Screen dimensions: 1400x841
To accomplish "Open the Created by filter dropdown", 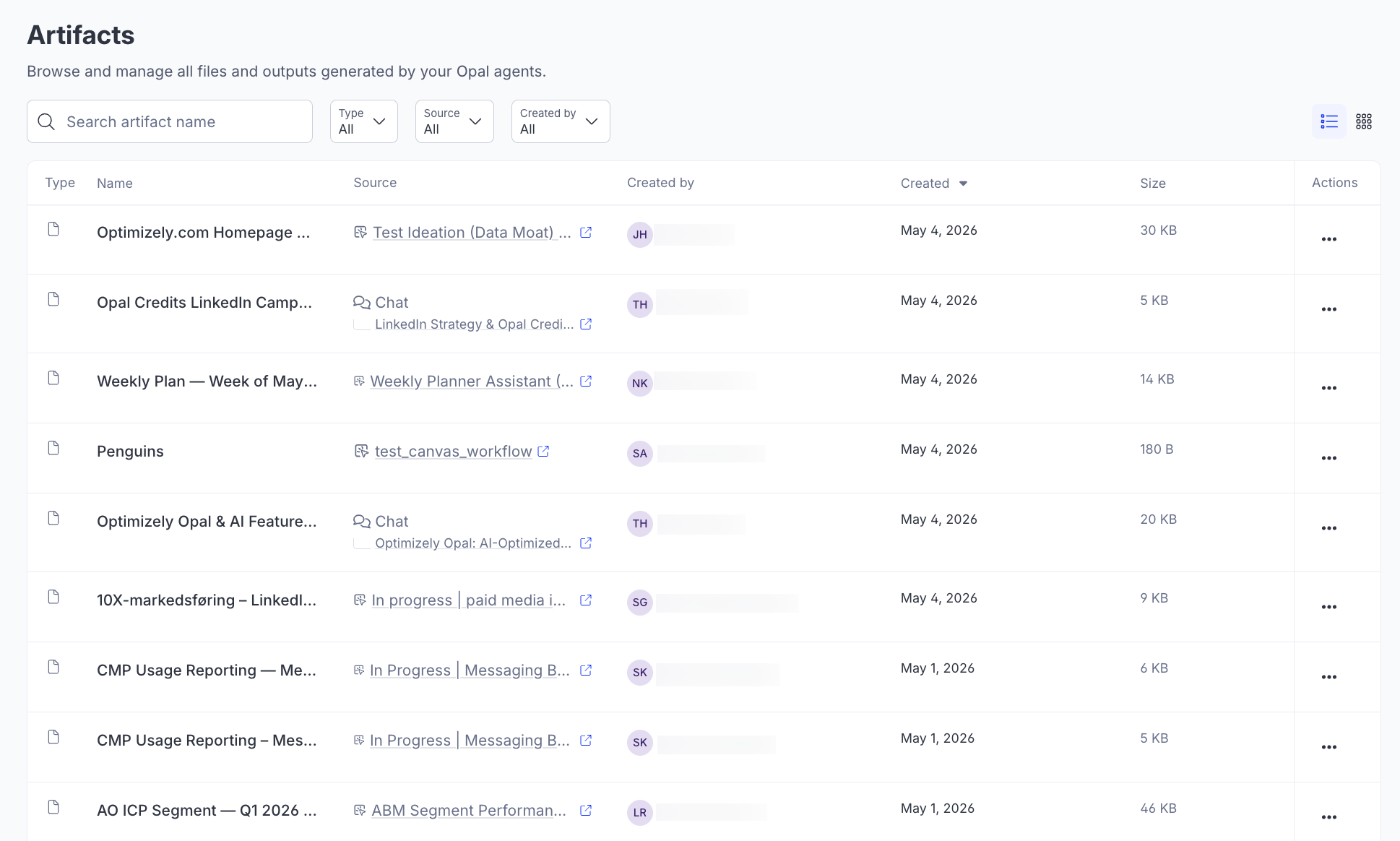I will tap(561, 121).
